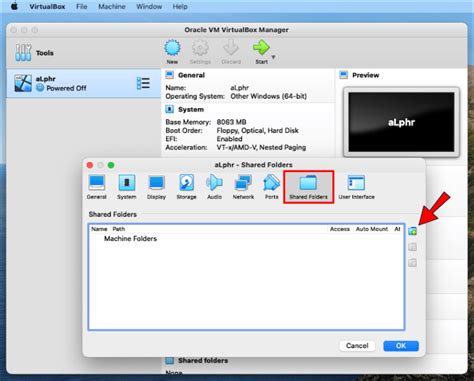Click the Discard arrow in Manager toolbar
The image size is (474, 381).
coord(231,48)
